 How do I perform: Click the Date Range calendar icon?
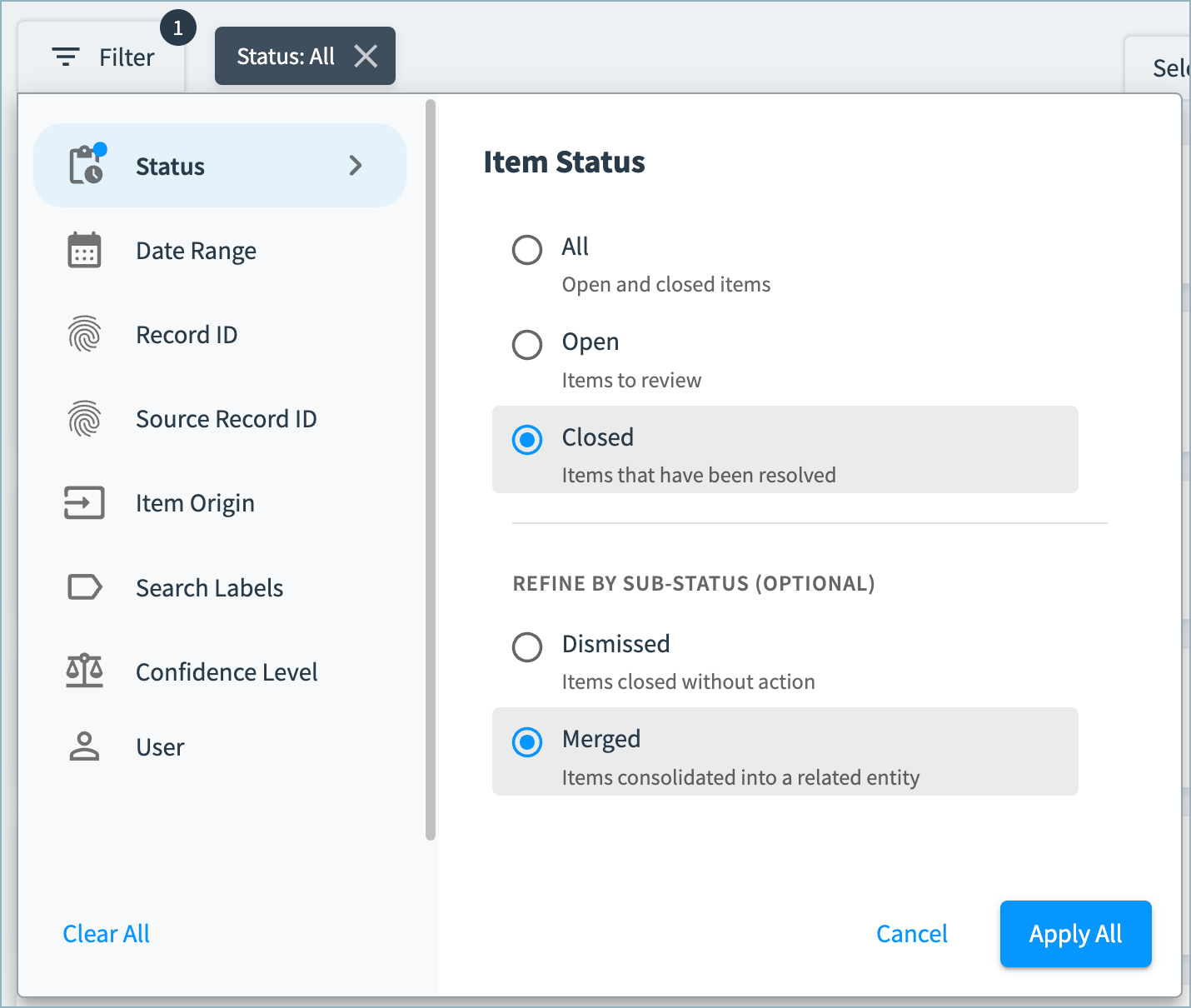[x=84, y=250]
